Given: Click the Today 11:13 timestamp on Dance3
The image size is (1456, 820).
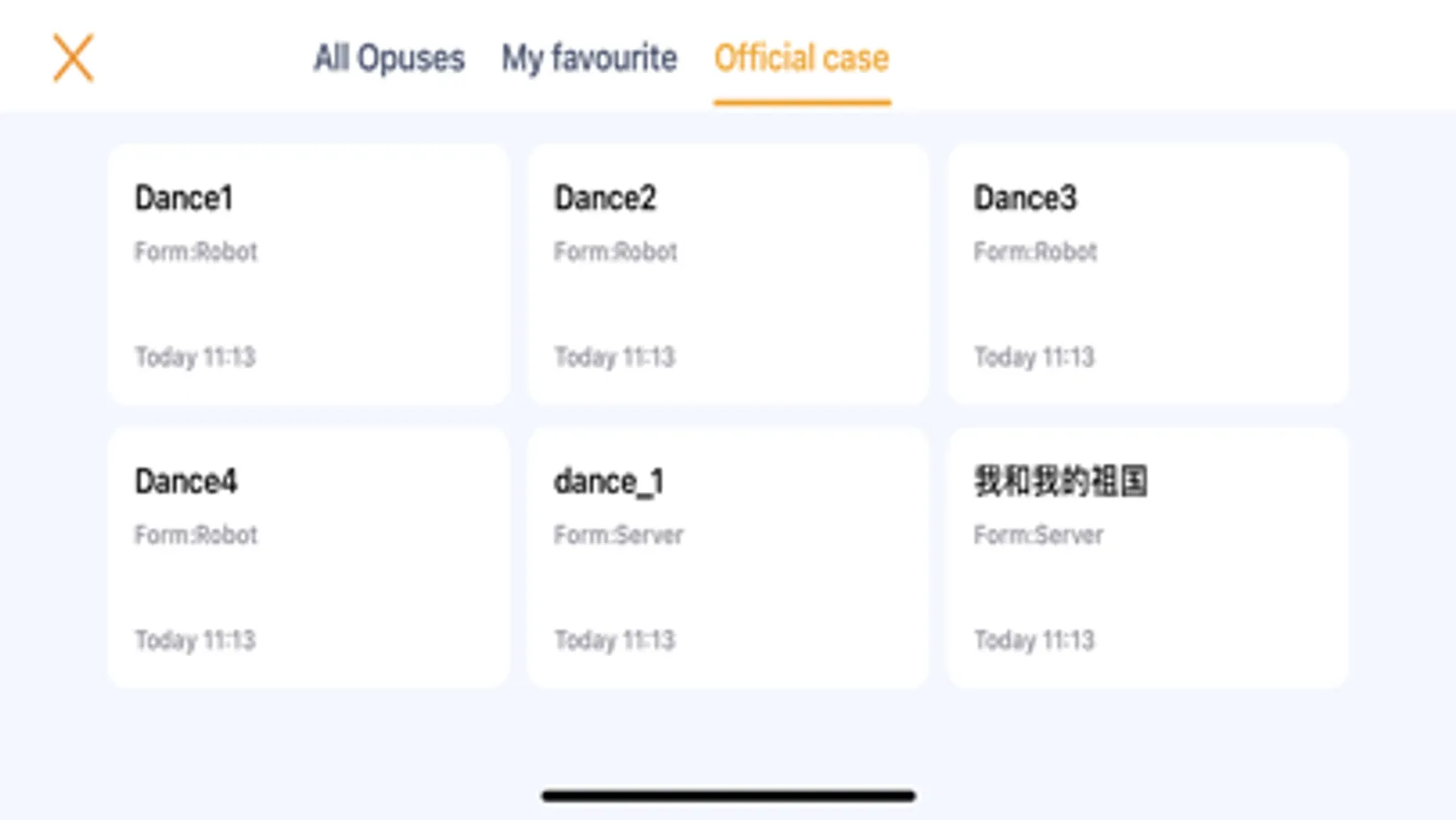Looking at the screenshot, I should pos(1033,356).
